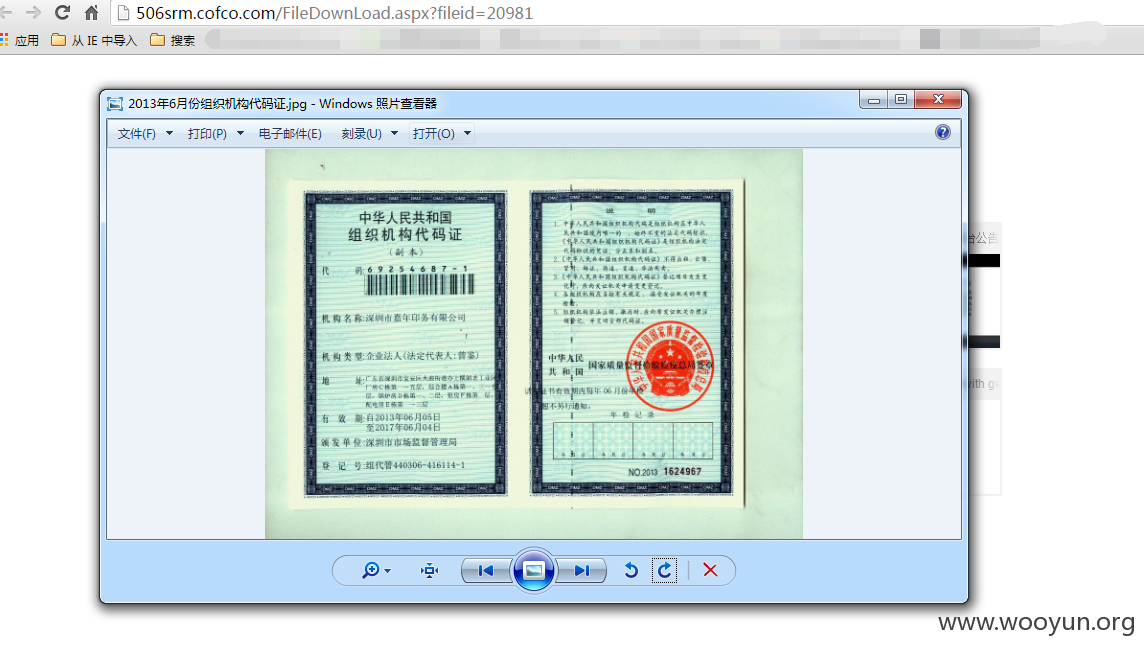The width and height of the screenshot is (1144, 651).
Task: Click the browser back arrow
Action: click(7, 12)
